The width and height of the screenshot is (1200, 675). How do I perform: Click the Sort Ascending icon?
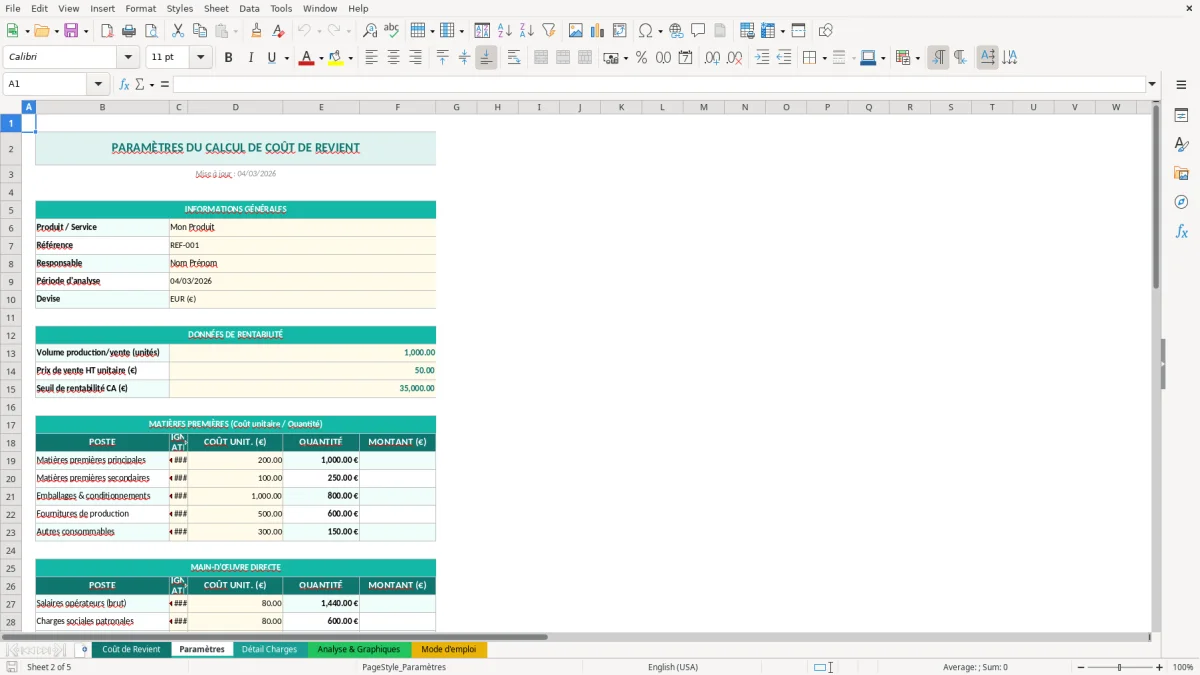click(x=505, y=31)
